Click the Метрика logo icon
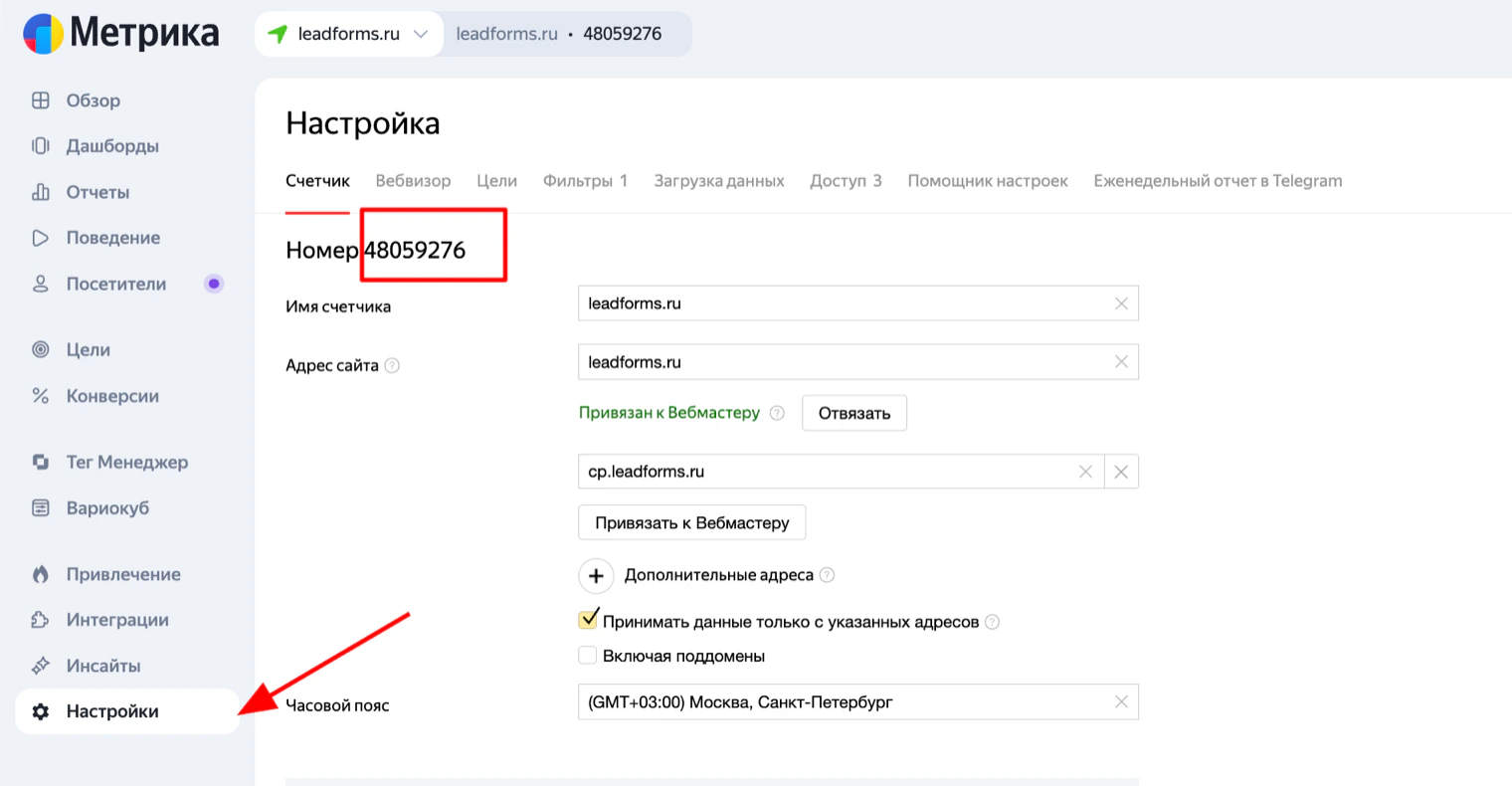This screenshot has height=786, width=1512. pyautogui.click(x=43, y=34)
